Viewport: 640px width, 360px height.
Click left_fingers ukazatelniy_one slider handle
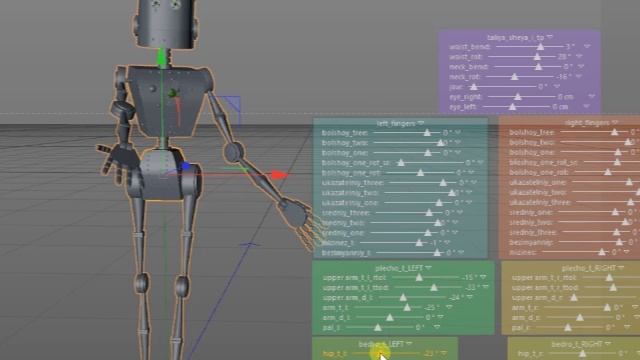point(439,202)
